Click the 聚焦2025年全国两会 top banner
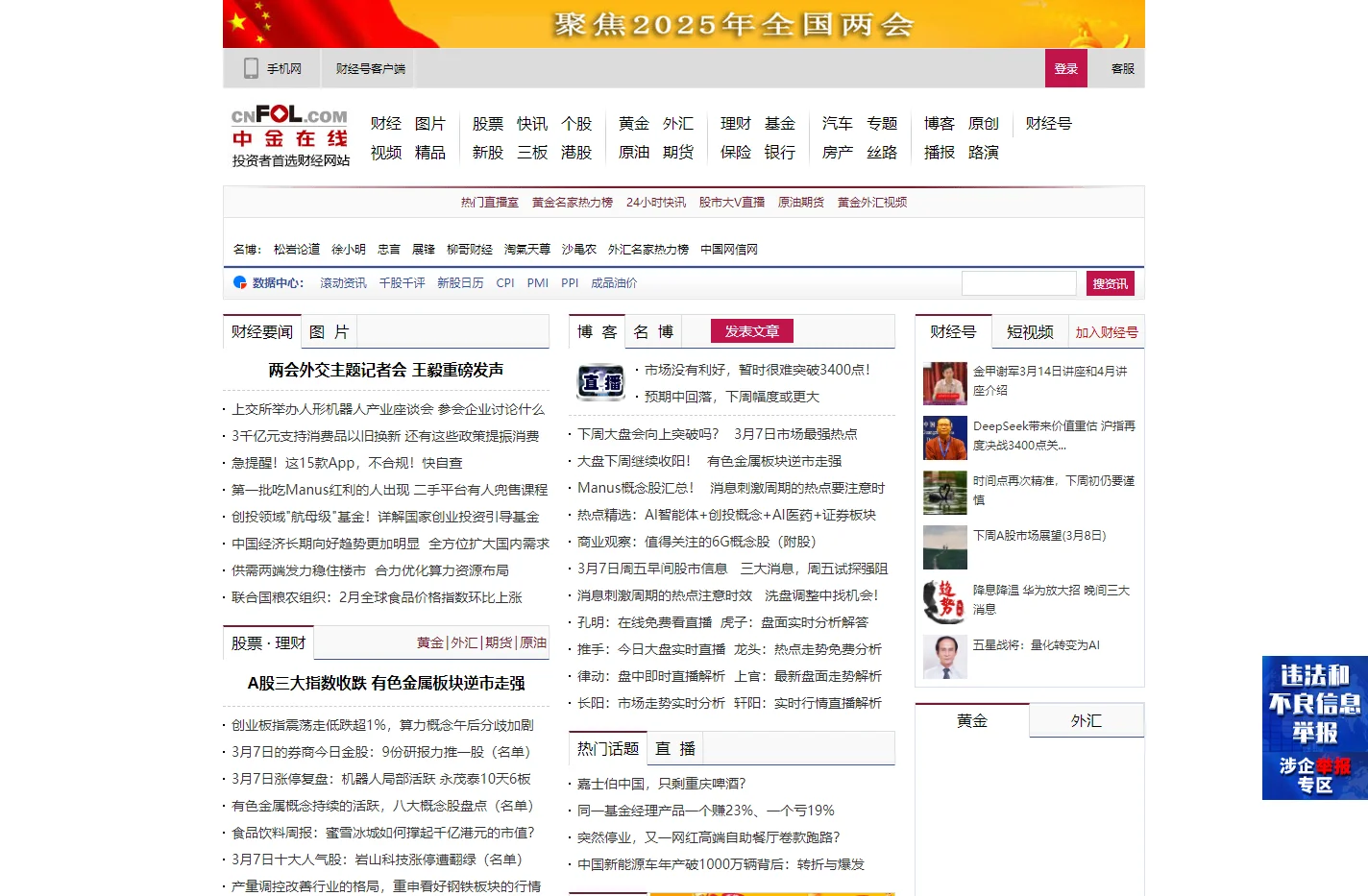 coord(684,24)
